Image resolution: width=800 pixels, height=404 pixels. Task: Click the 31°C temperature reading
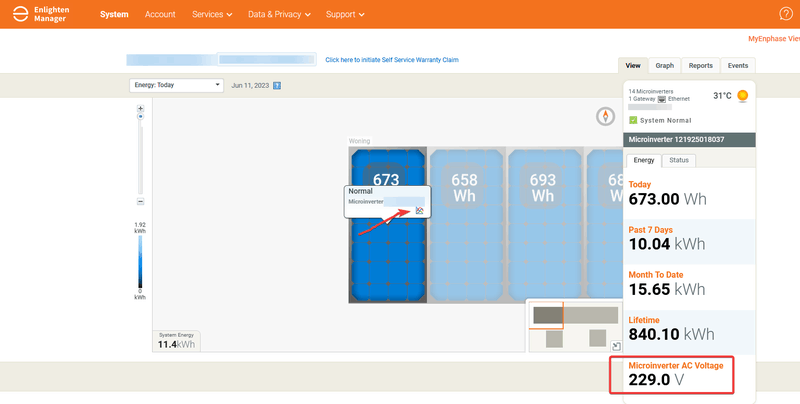722,96
